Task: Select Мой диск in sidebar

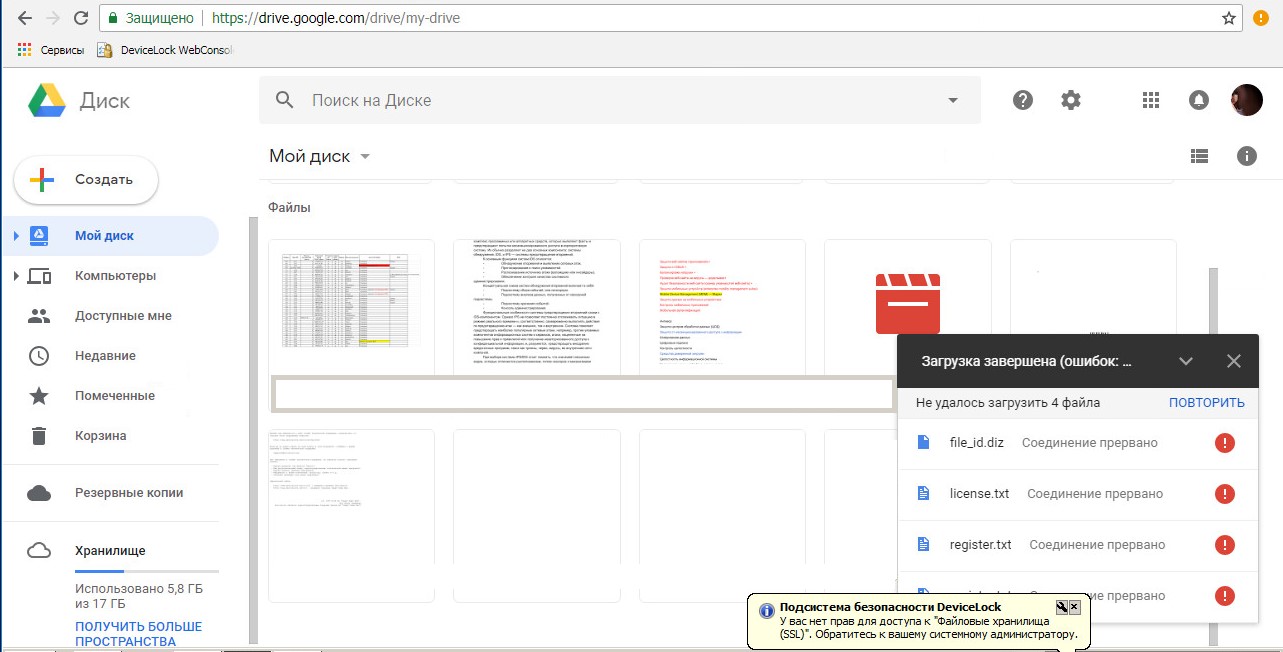Action: [112, 236]
